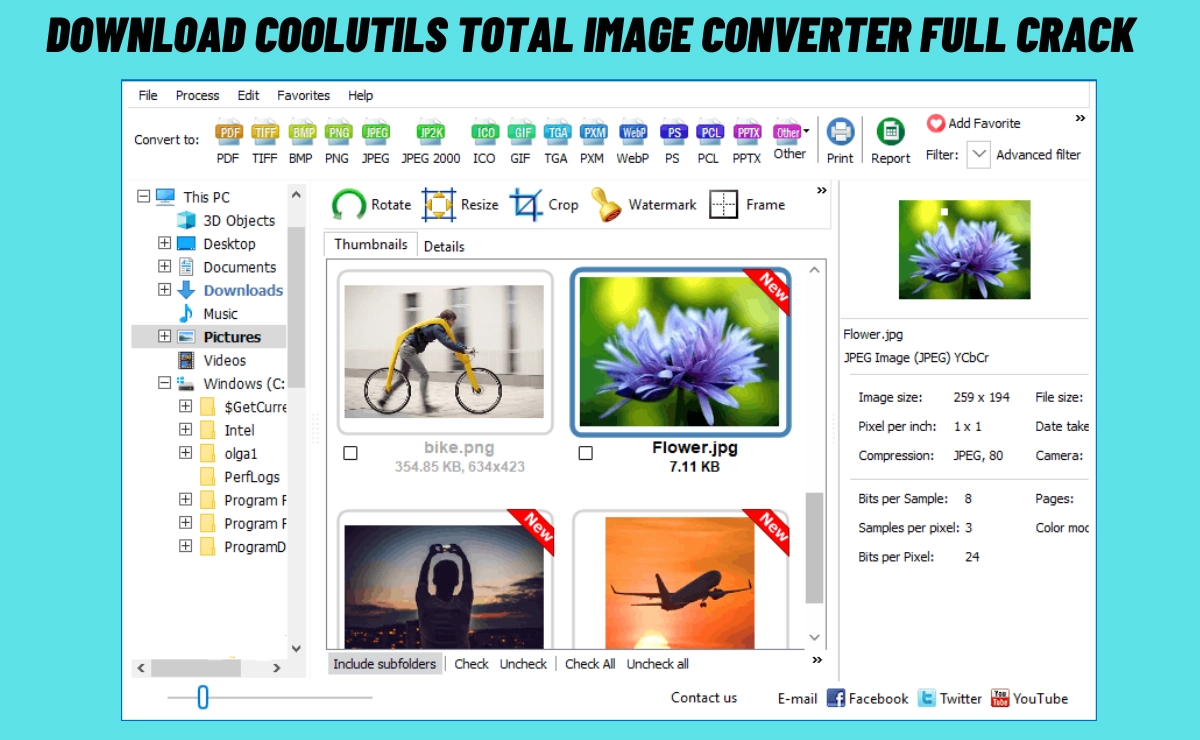This screenshot has width=1200, height=740.
Task: Click the Contact us link
Action: pos(704,698)
